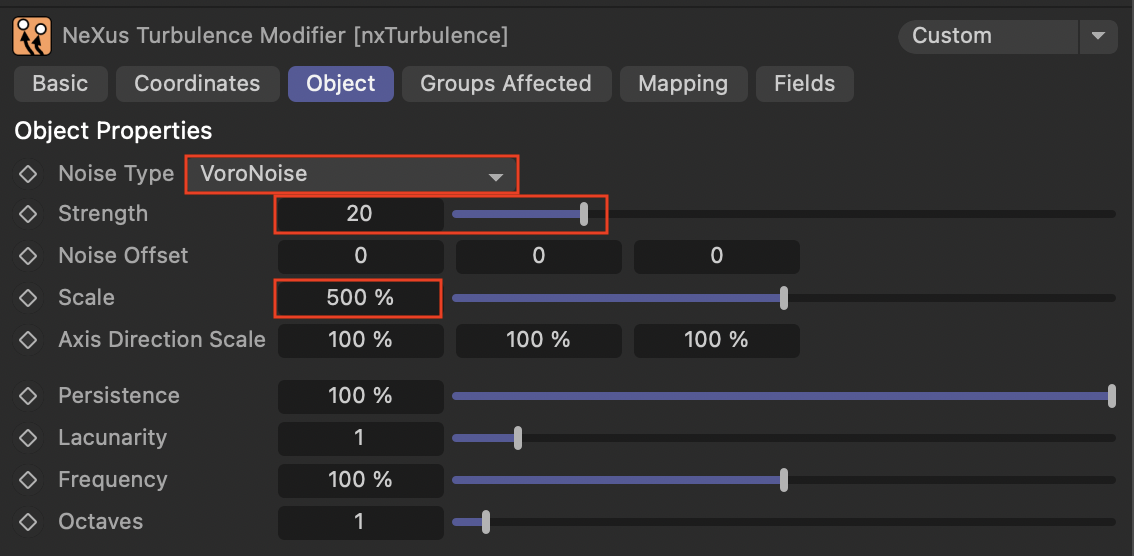Click the Lacunarity value field
The image size is (1134, 556).
[x=361, y=438]
